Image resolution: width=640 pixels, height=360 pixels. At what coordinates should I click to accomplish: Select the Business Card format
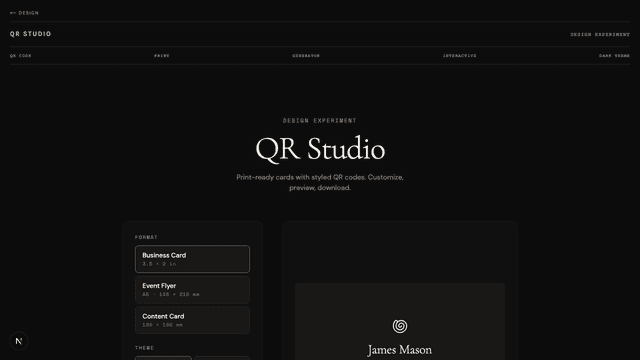192,259
